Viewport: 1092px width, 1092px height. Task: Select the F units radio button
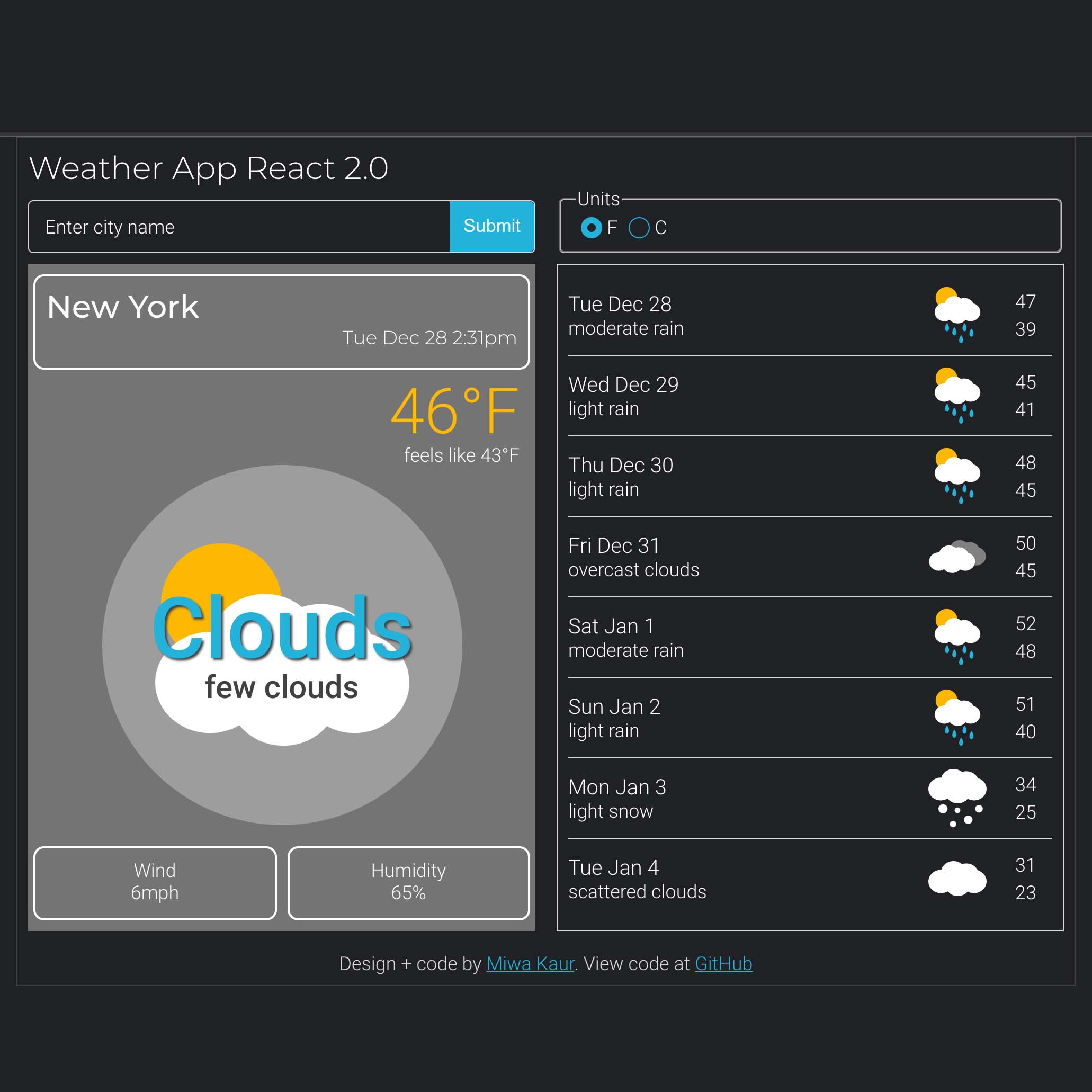(591, 228)
